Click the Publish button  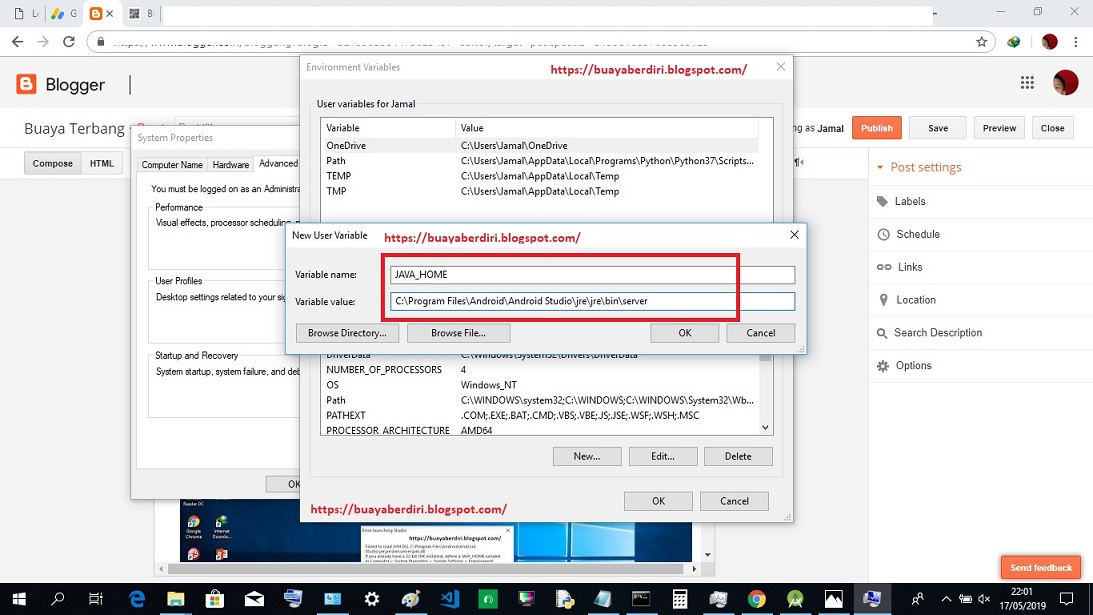[876, 128]
